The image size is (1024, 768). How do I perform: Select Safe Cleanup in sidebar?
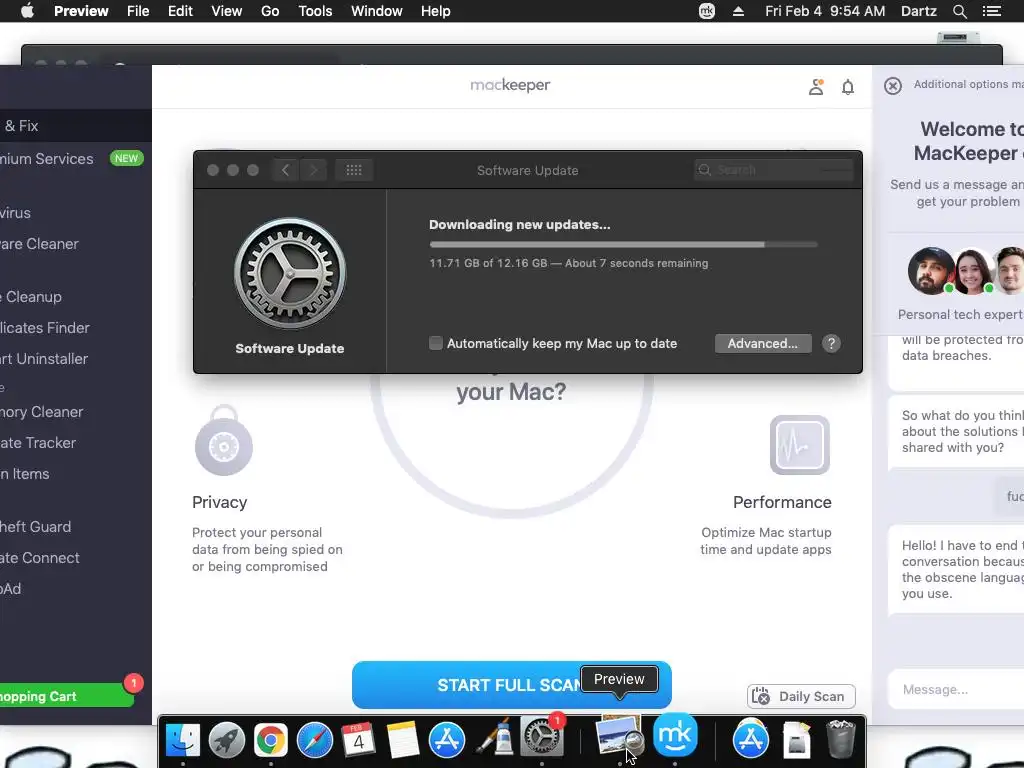tap(76, 296)
